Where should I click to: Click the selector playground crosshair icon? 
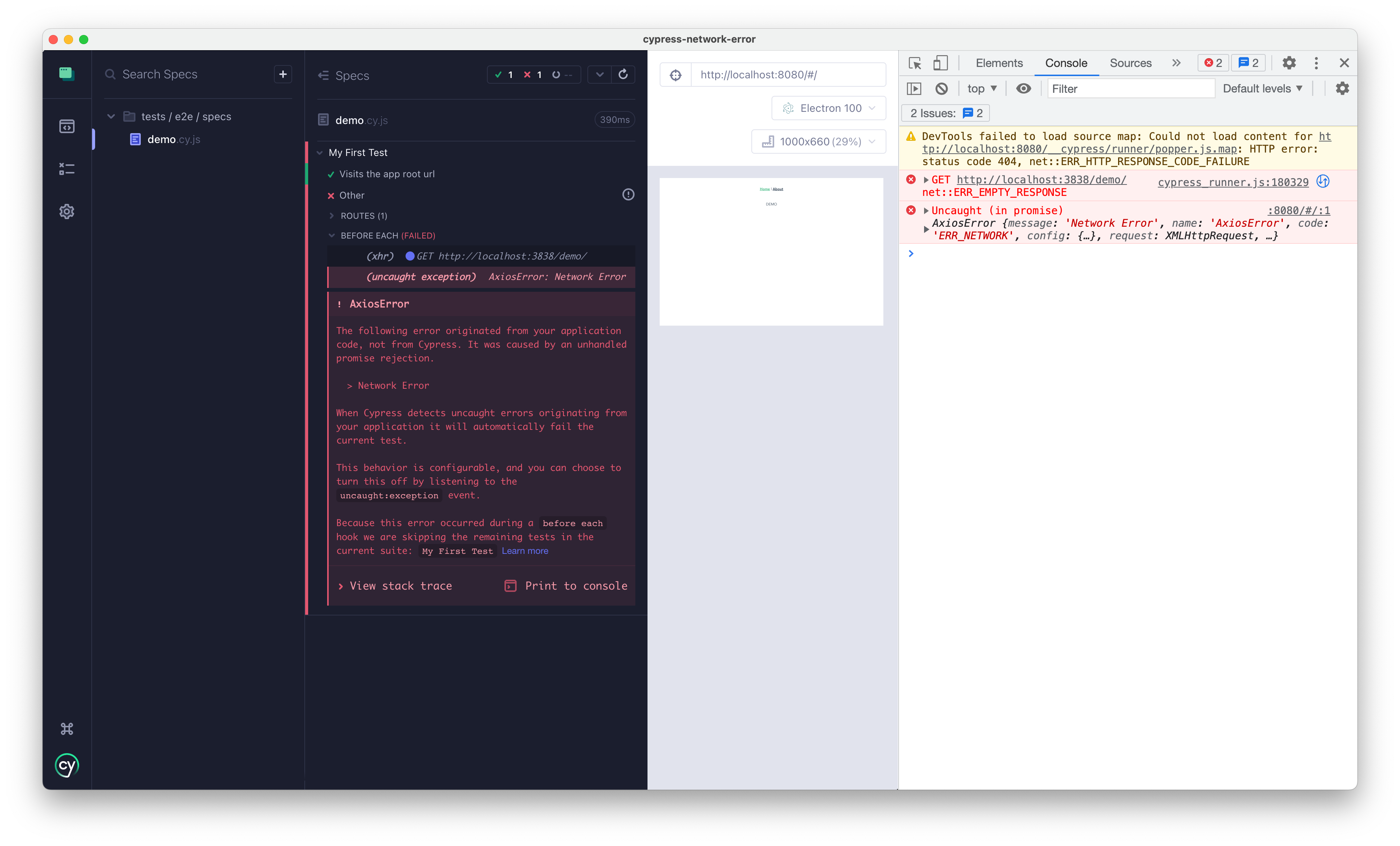point(675,75)
